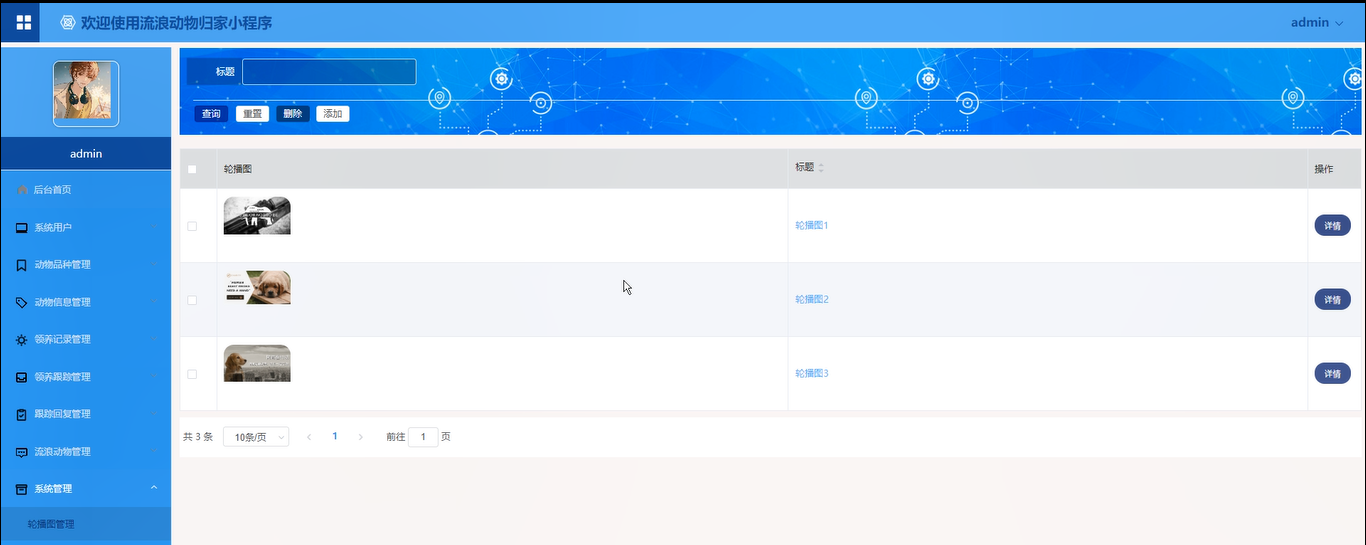1366x545 pixels.
Task: Click the 轮播图3 title text
Action: pyautogui.click(x=812, y=374)
